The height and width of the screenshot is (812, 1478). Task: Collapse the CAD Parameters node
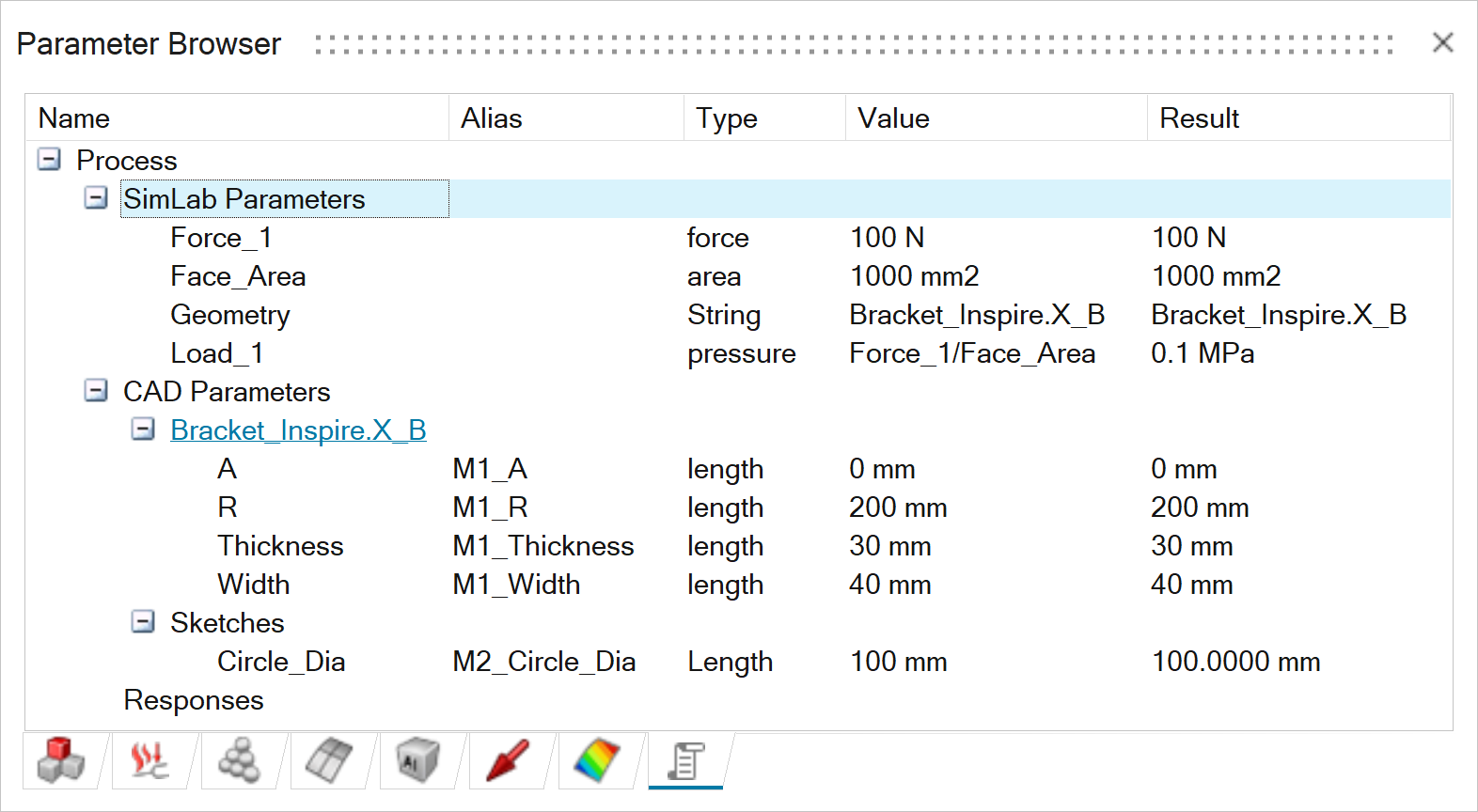(96, 390)
